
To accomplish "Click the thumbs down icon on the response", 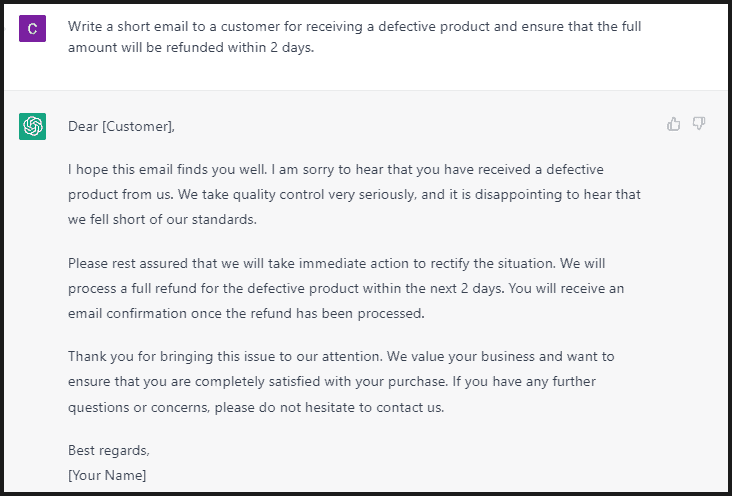I will pyautogui.click(x=699, y=124).
